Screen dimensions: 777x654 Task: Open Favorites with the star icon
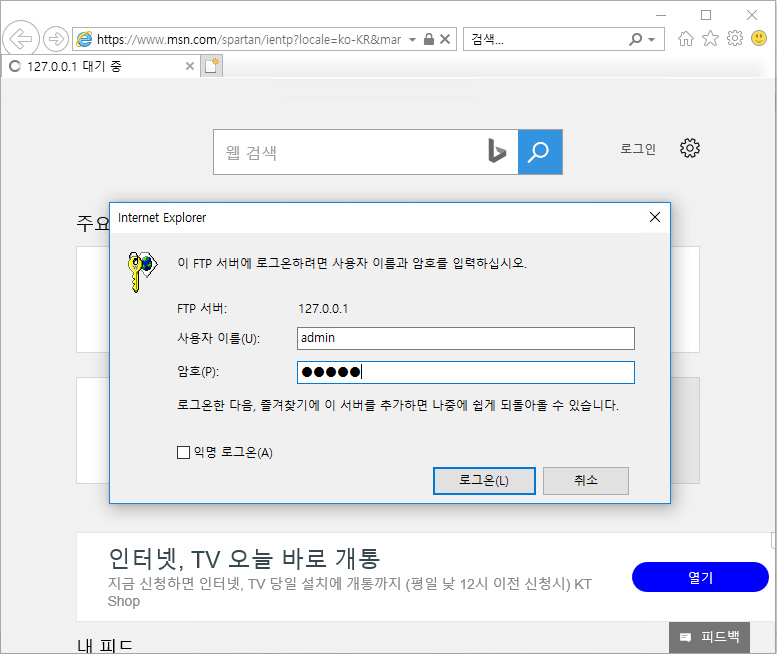point(710,38)
